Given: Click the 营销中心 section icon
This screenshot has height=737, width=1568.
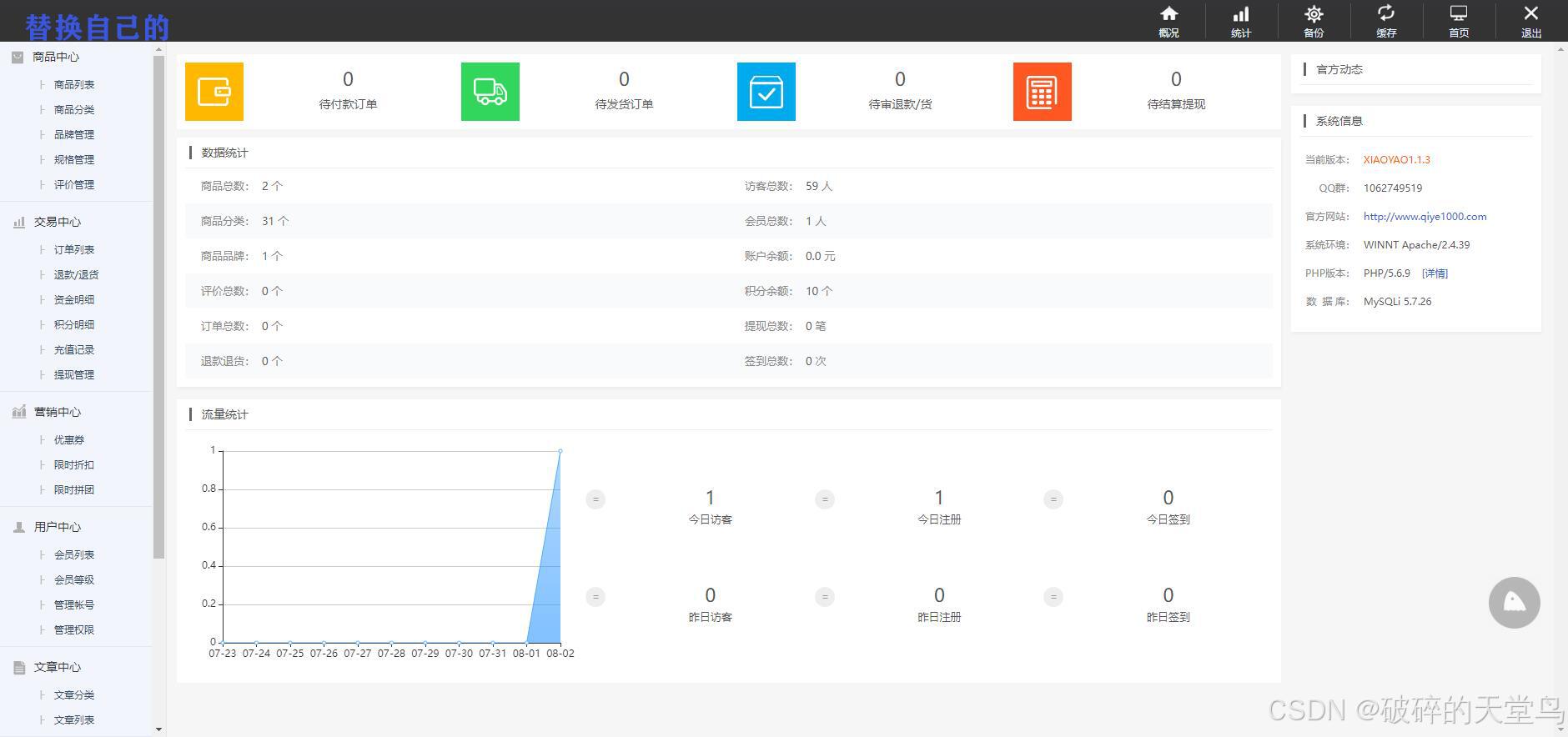Looking at the screenshot, I should 18,412.
